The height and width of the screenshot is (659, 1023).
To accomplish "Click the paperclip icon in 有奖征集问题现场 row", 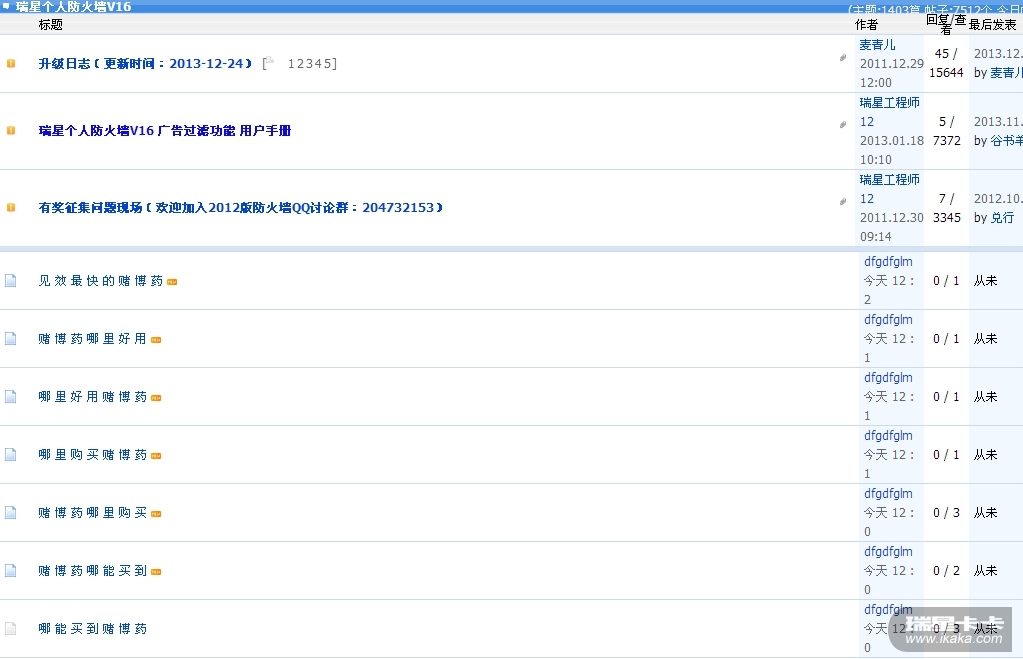I will point(843,201).
